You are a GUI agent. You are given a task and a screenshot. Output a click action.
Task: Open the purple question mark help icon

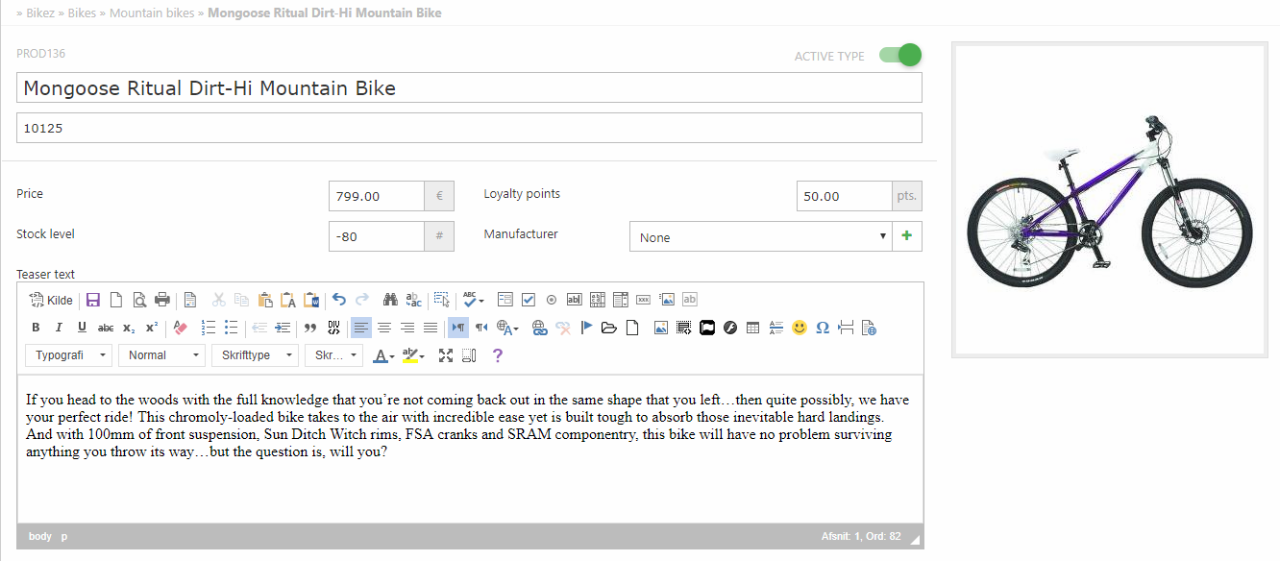pos(497,355)
